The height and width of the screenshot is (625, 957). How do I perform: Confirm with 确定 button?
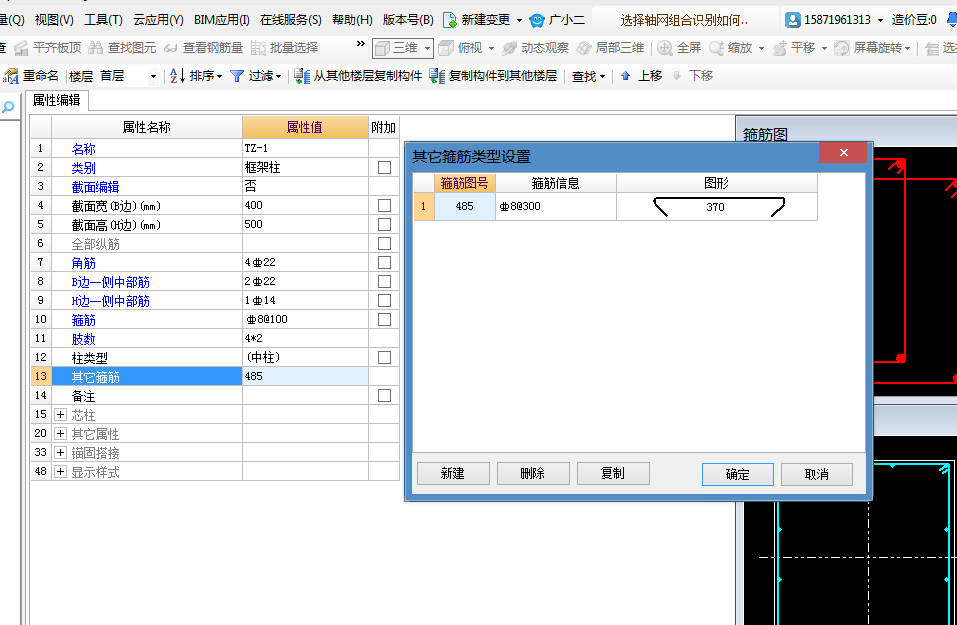click(737, 474)
